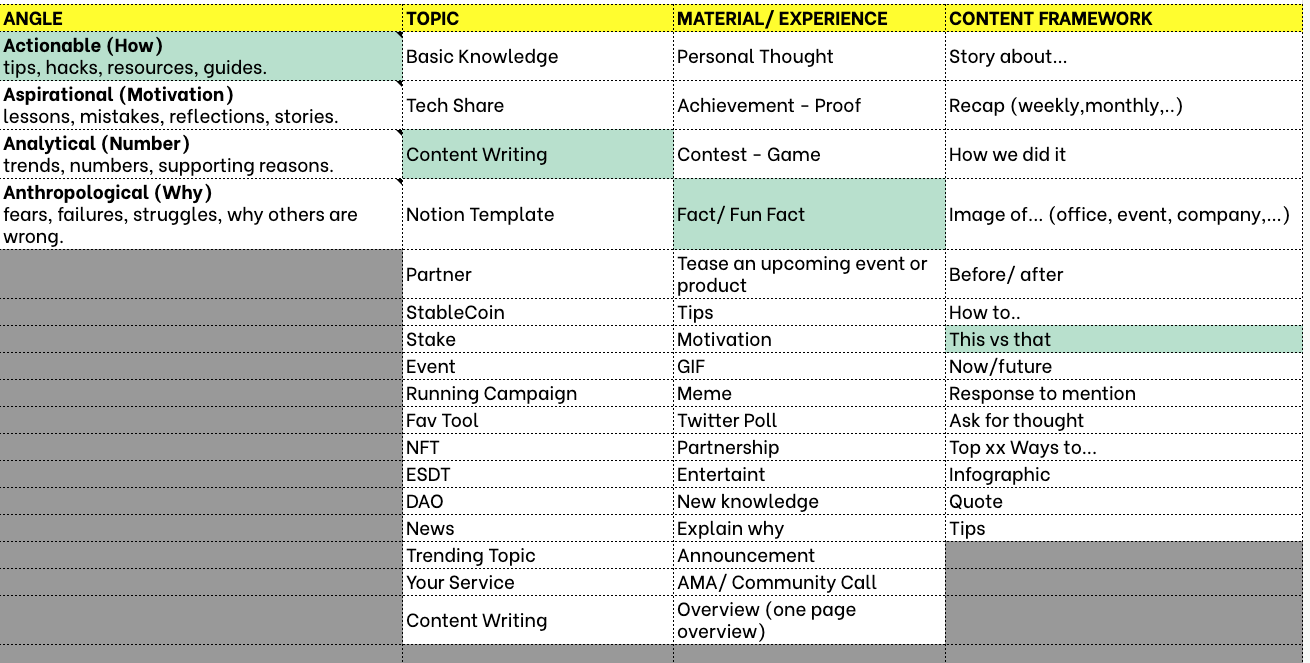The width and height of the screenshot is (1310, 663).
Task: Select the Analytical (Number) angle cell
Action: [200, 154]
